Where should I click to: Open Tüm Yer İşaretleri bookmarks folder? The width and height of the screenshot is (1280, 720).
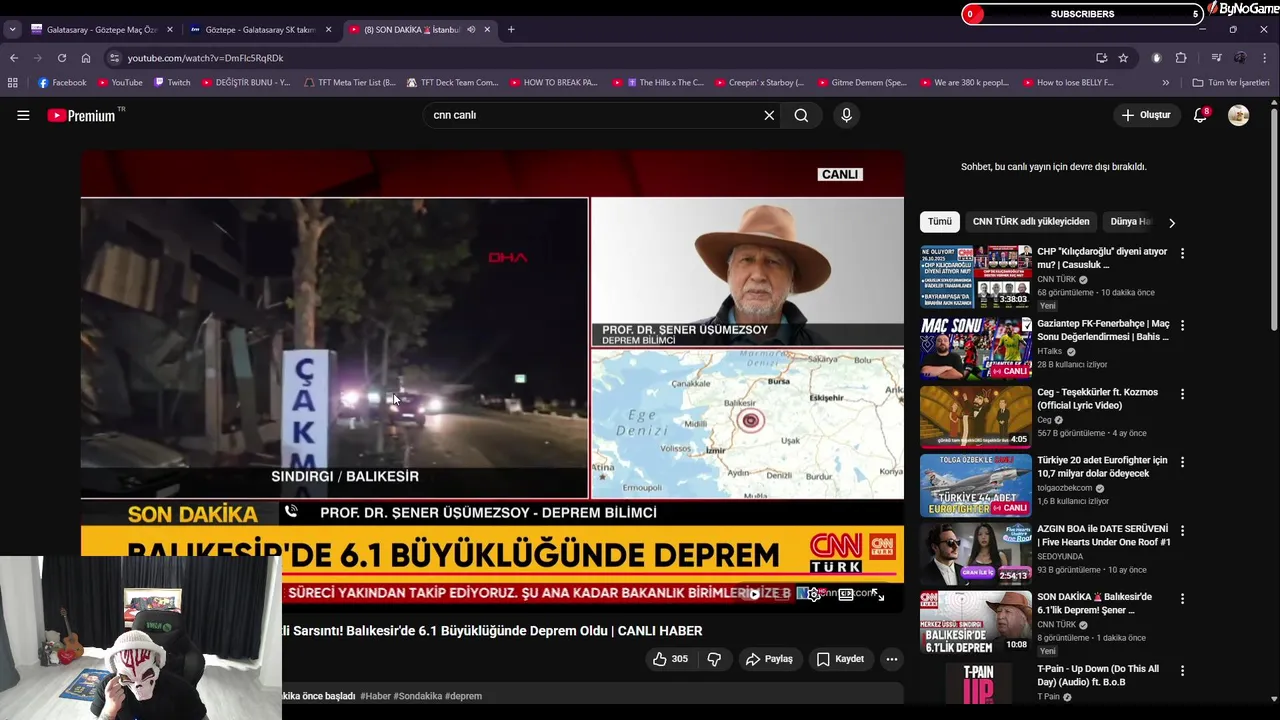click(x=1231, y=83)
